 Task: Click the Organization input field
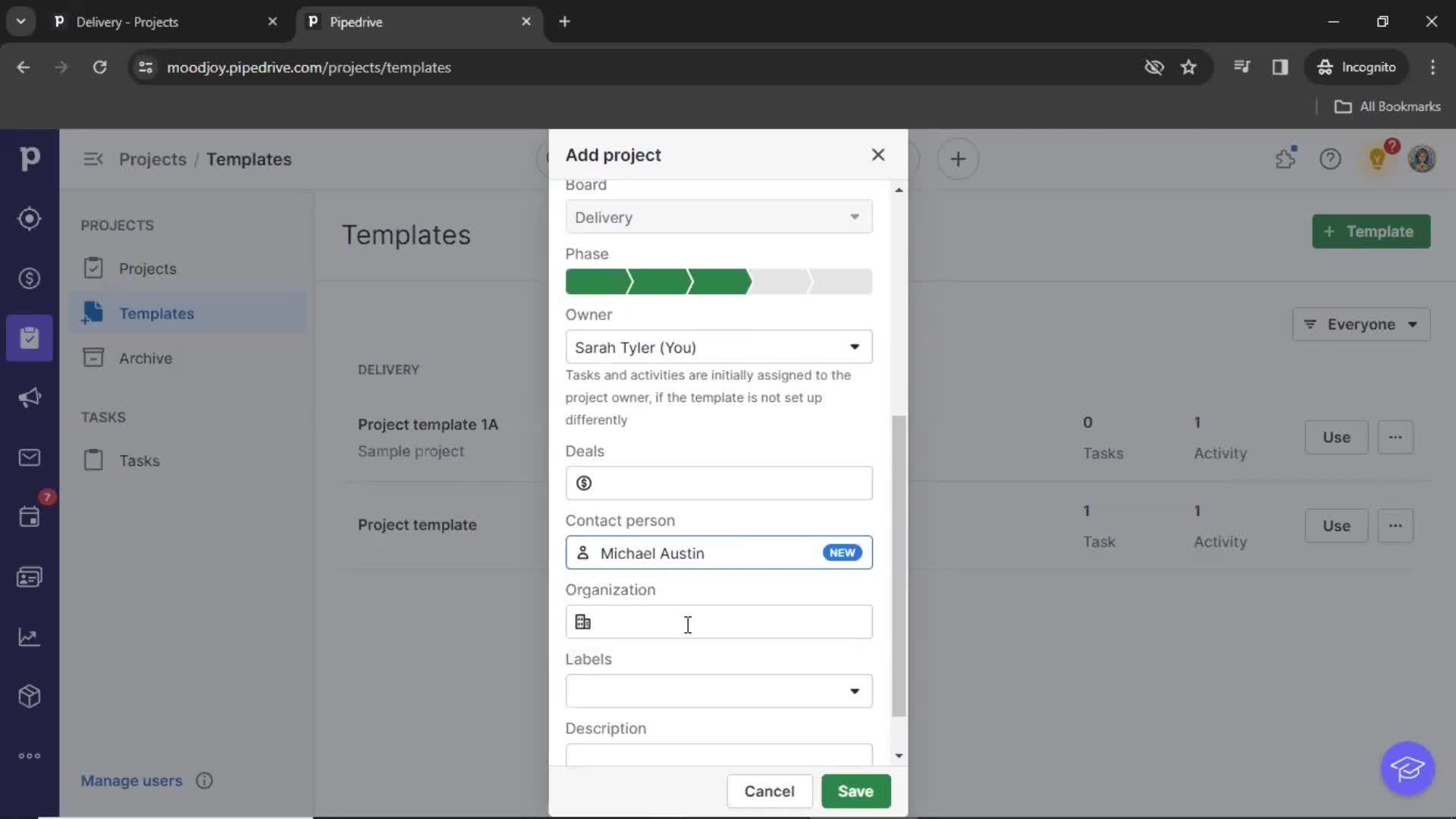tap(718, 621)
